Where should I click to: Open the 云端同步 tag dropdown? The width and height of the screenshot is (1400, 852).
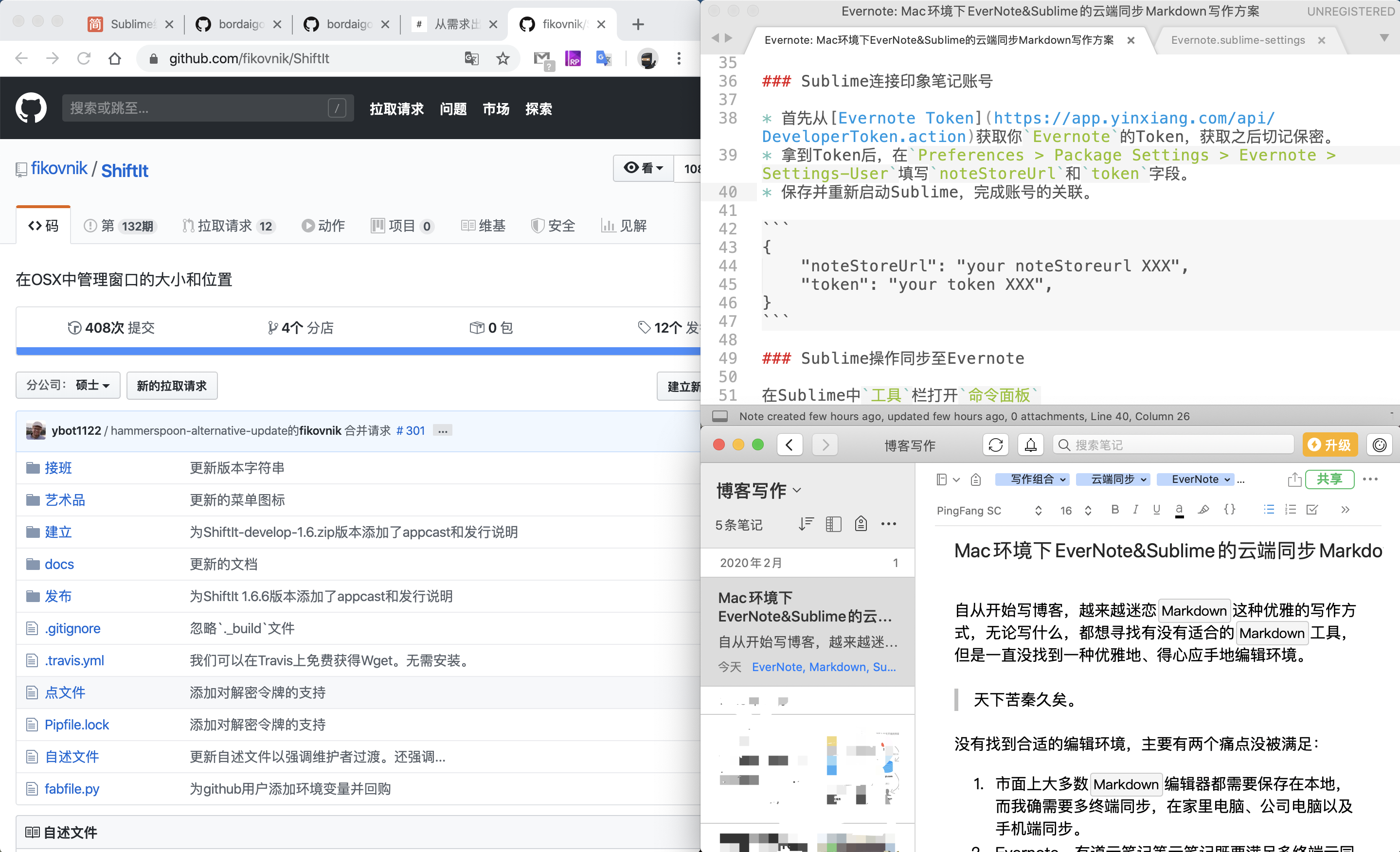(1113, 479)
